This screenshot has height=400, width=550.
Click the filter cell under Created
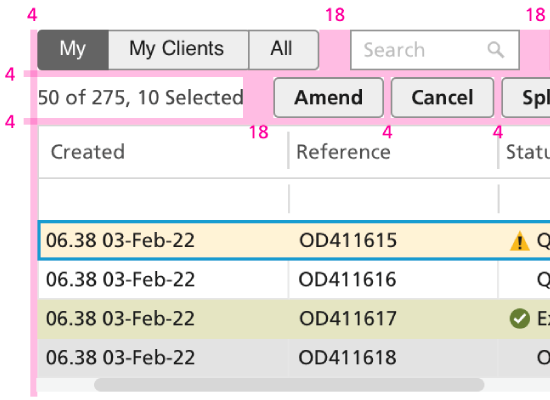163,199
